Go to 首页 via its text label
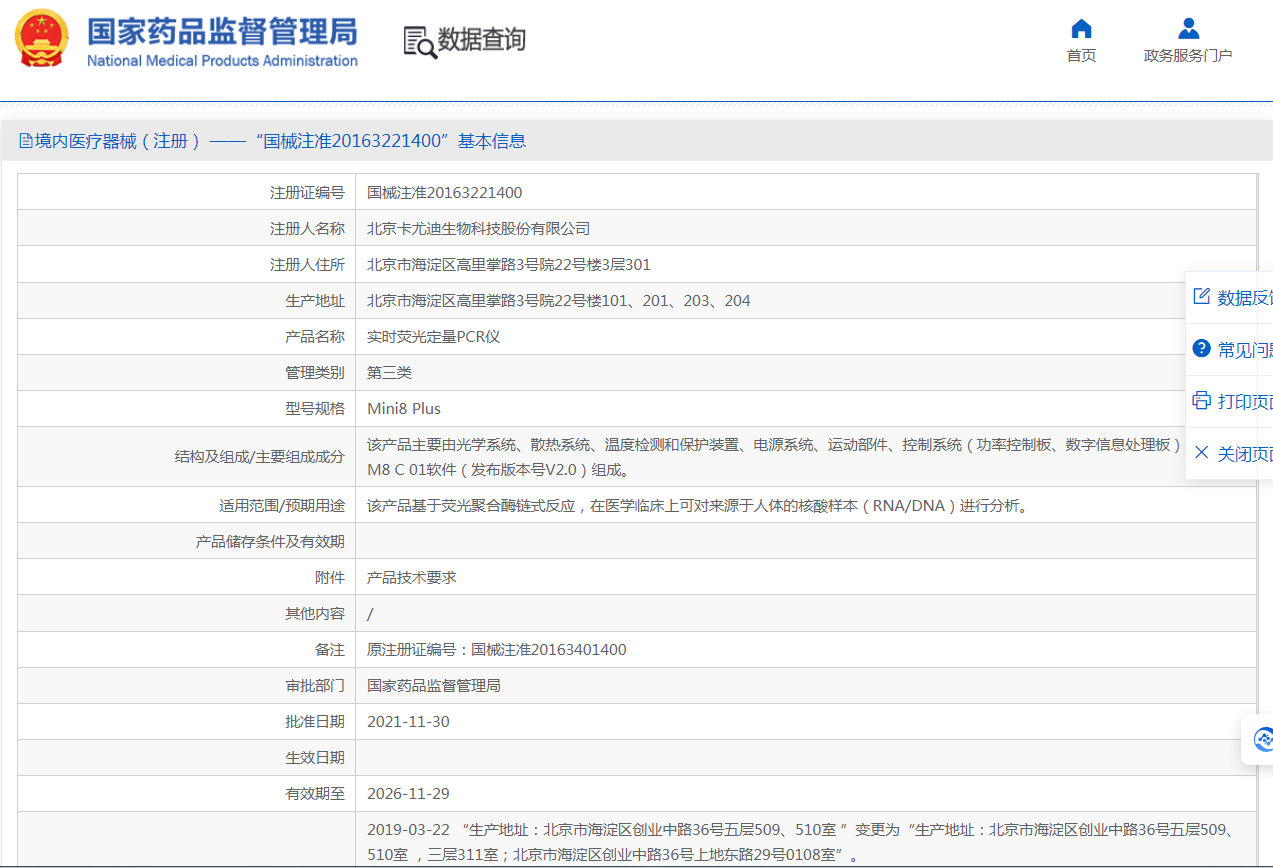The width and height of the screenshot is (1273, 868). pos(1081,56)
